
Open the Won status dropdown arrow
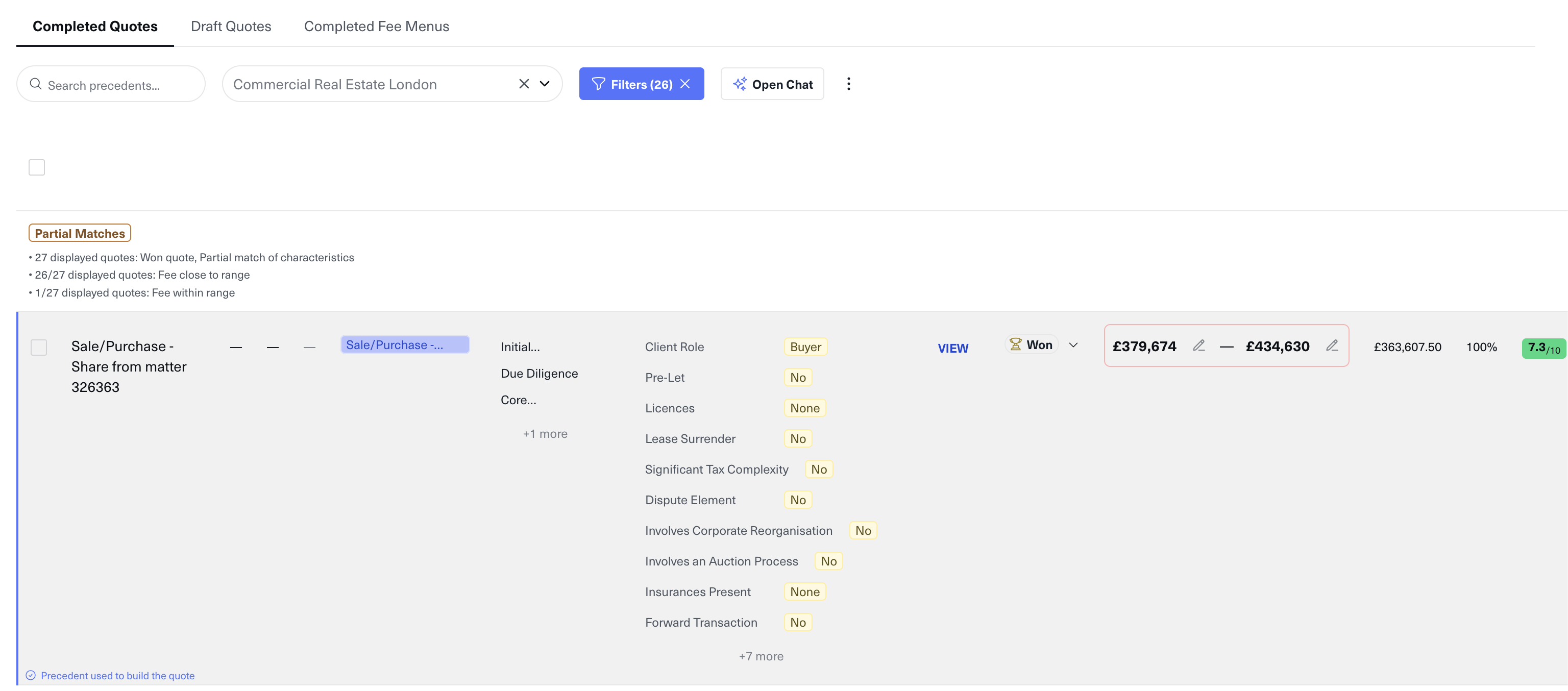(x=1073, y=345)
